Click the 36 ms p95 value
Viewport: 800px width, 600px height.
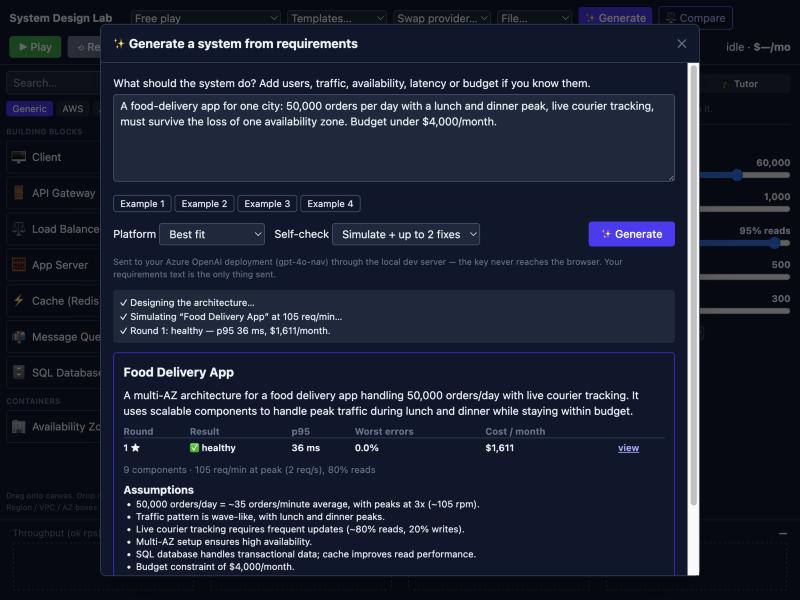[306, 448]
